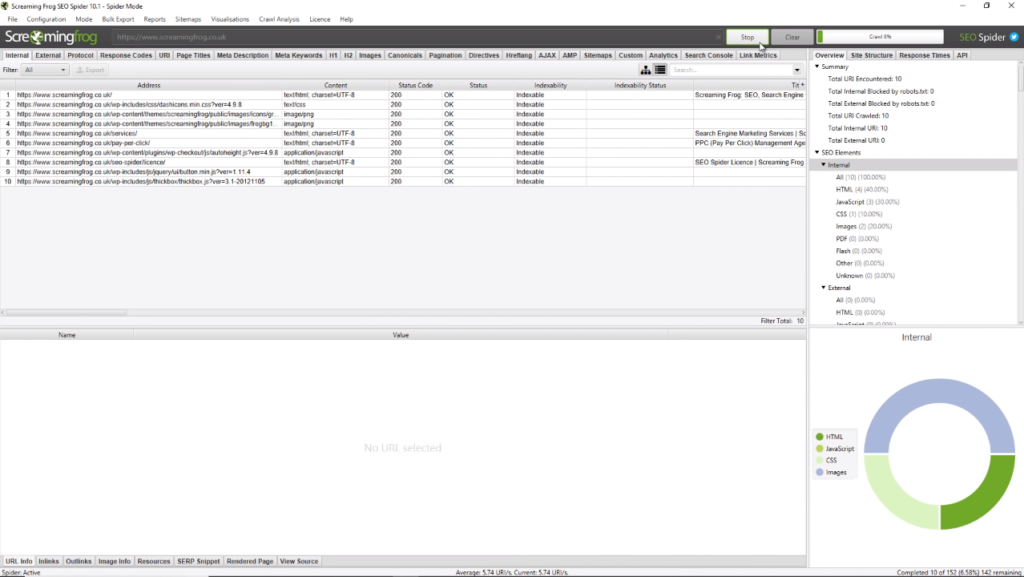1024x577 pixels.
Task: Switch to the Response Codes tab
Action: 126,55
